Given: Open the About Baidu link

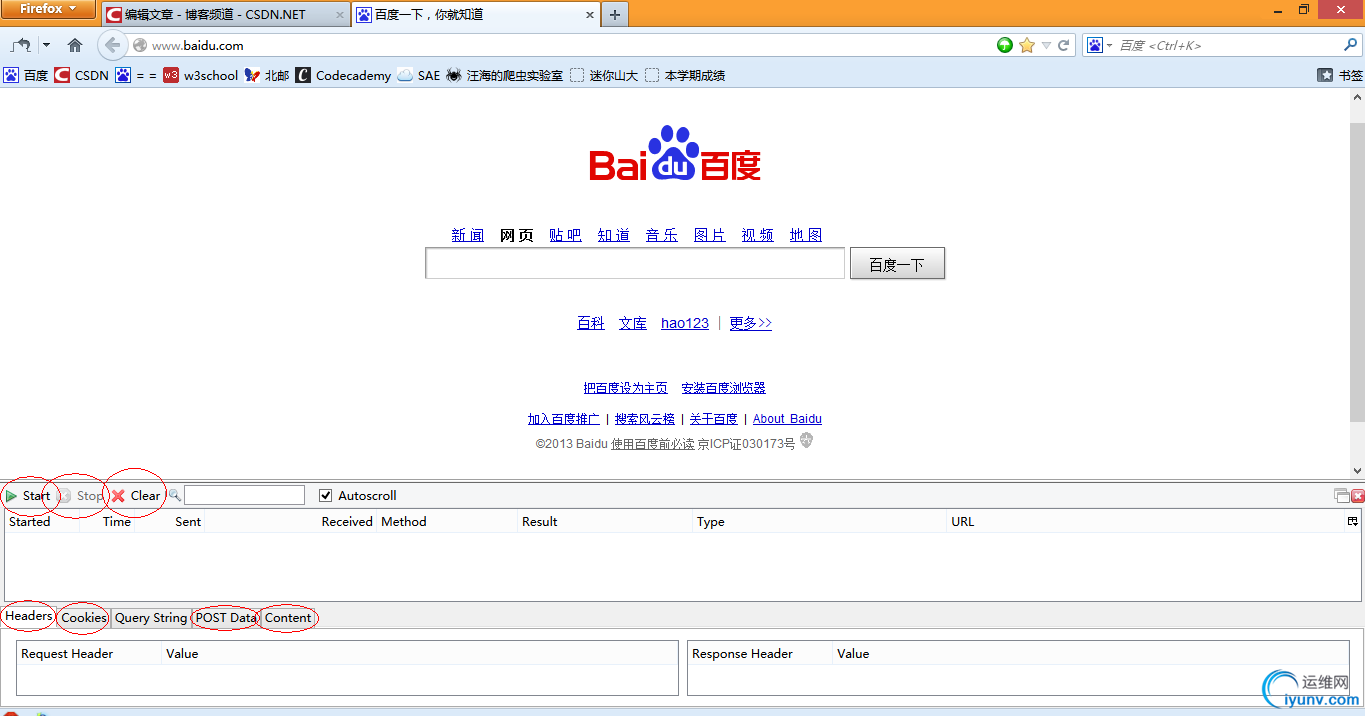Looking at the screenshot, I should coord(787,419).
